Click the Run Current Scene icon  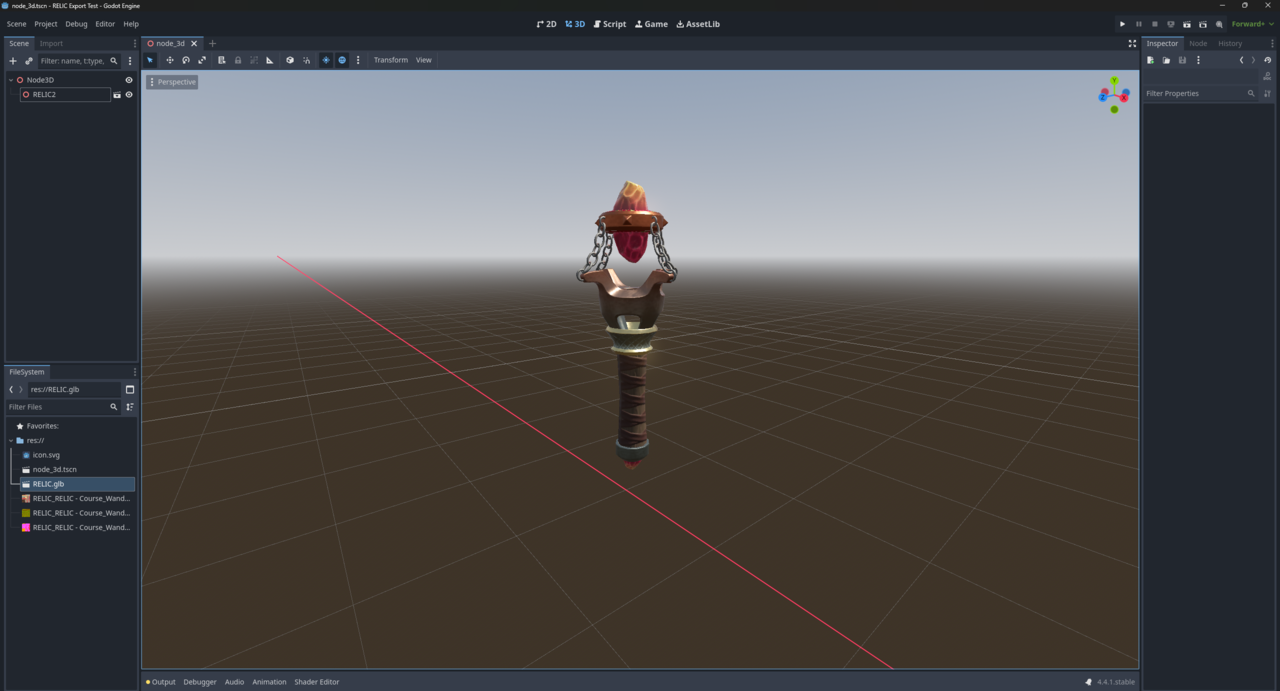(x=1187, y=24)
